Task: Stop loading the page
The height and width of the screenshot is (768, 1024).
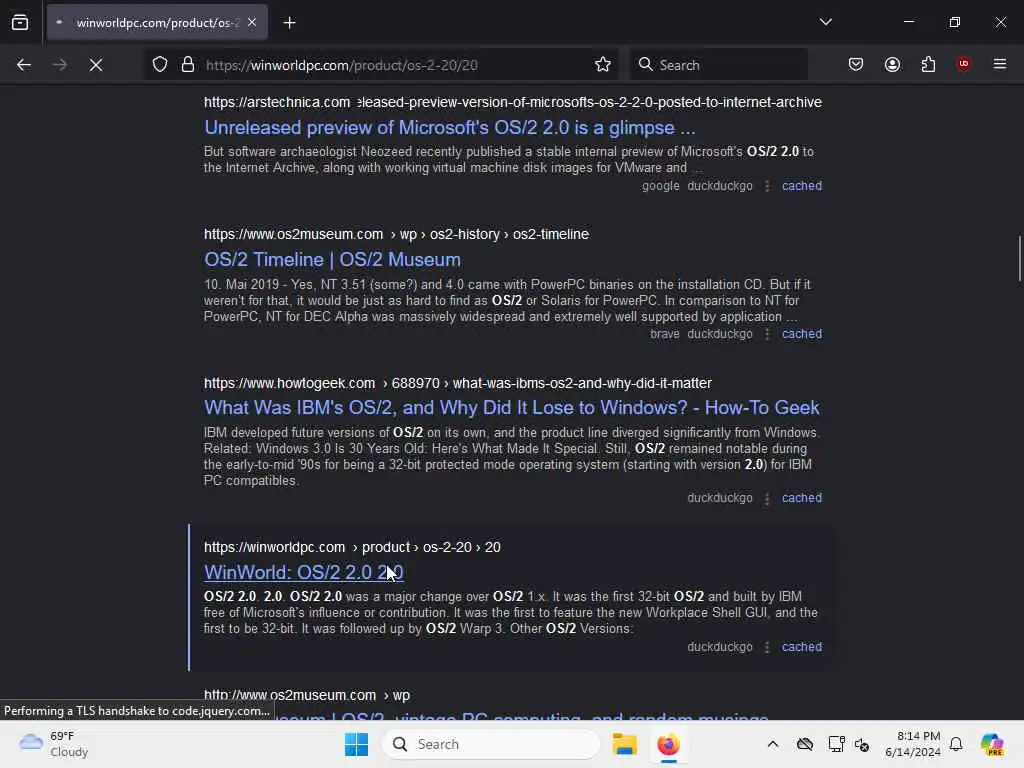Action: 96,65
